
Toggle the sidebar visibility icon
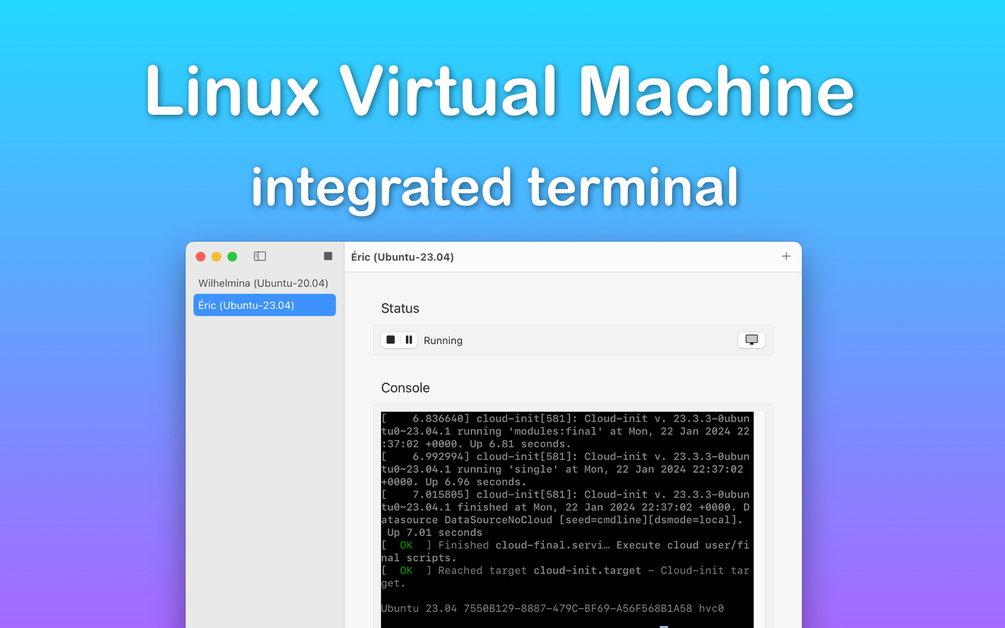[x=260, y=256]
